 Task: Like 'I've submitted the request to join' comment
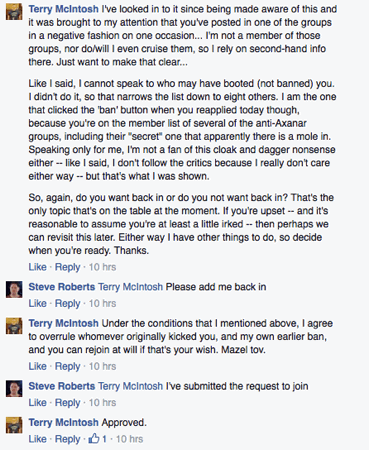pos(37,403)
